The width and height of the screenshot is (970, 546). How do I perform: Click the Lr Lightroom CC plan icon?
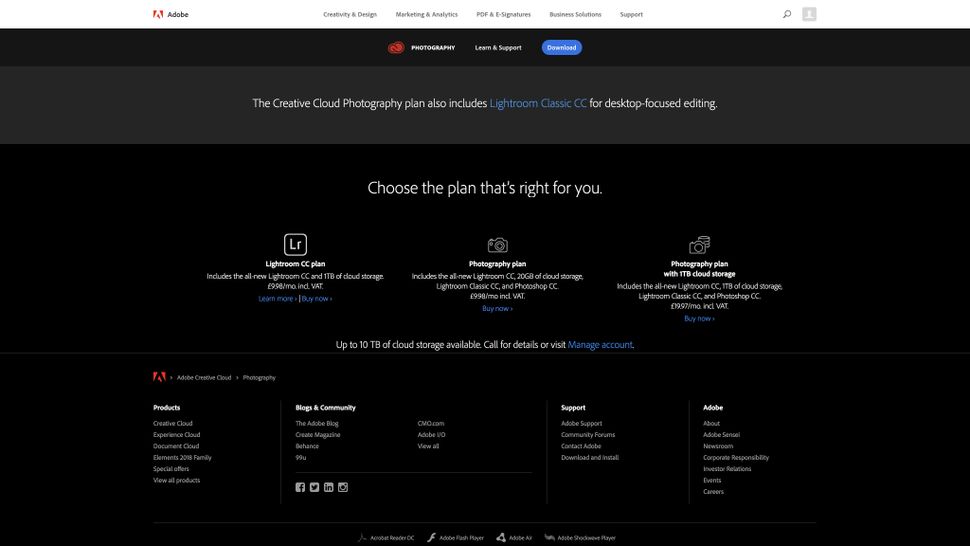[295, 244]
